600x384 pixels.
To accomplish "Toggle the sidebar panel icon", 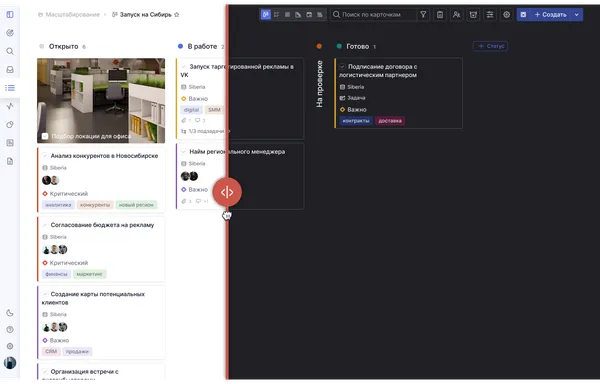I will 10,15.
